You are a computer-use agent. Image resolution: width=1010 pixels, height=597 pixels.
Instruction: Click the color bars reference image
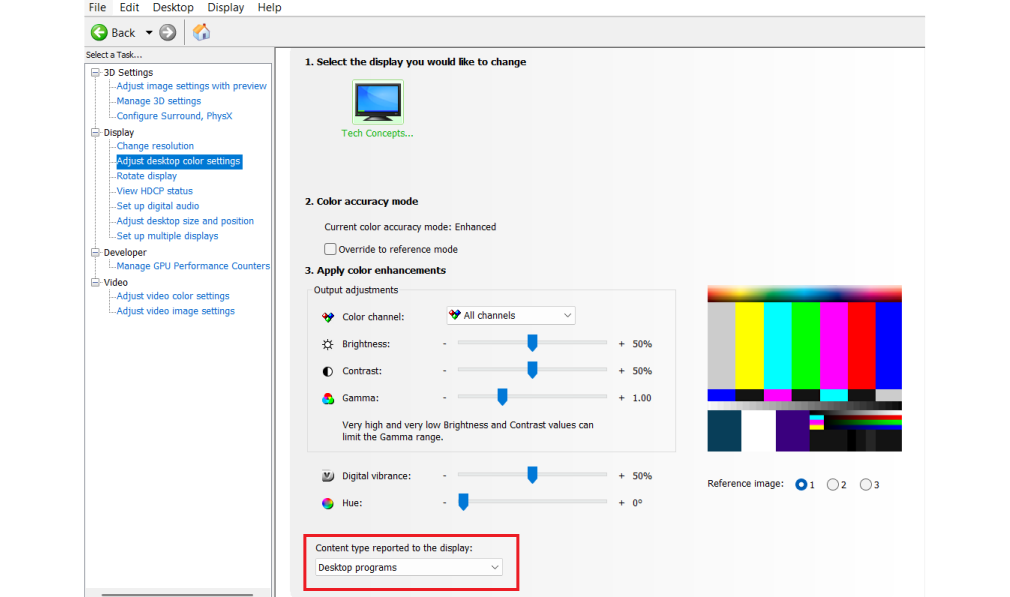click(x=805, y=368)
